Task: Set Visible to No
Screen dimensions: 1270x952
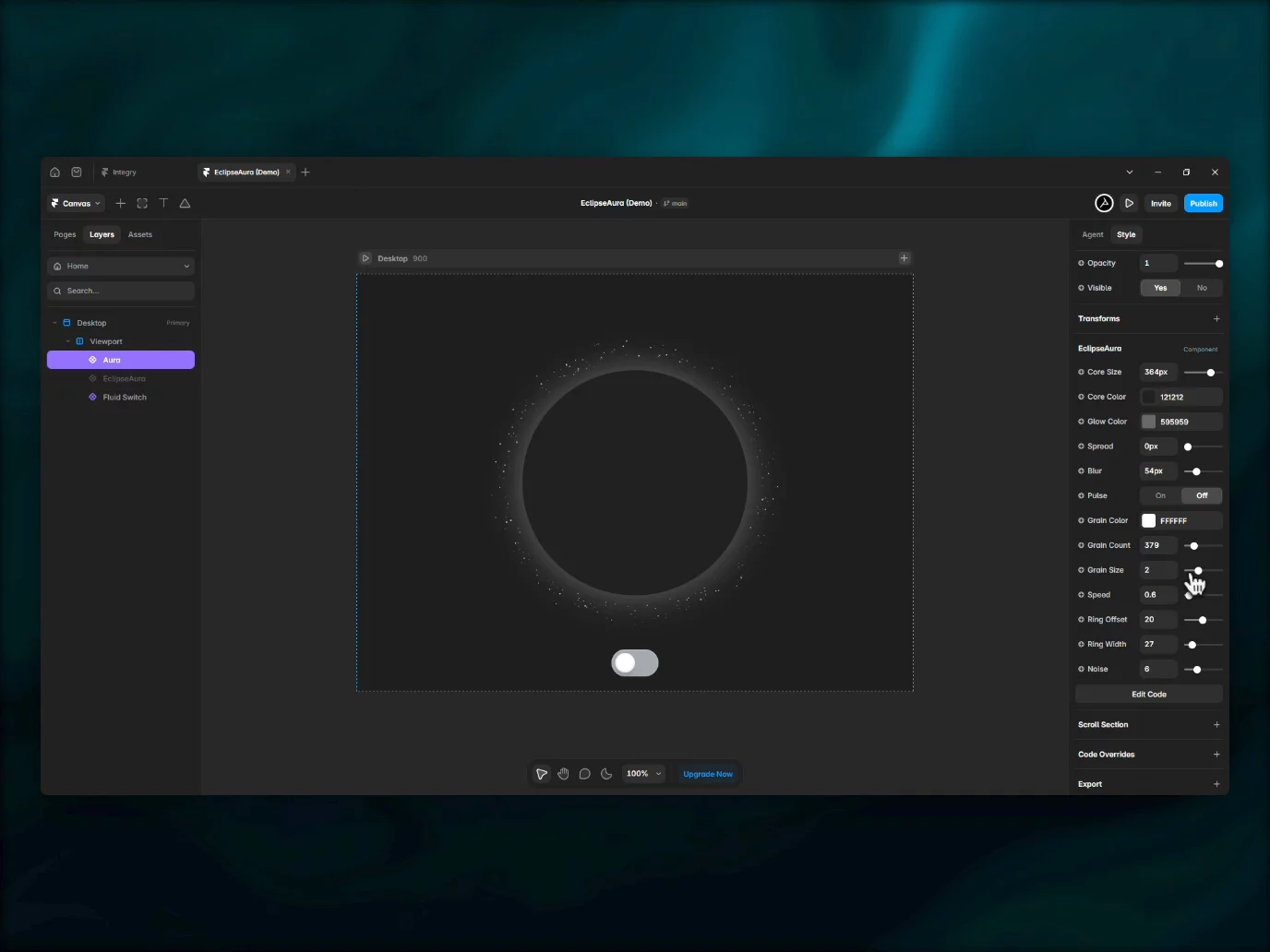Action: (1202, 288)
